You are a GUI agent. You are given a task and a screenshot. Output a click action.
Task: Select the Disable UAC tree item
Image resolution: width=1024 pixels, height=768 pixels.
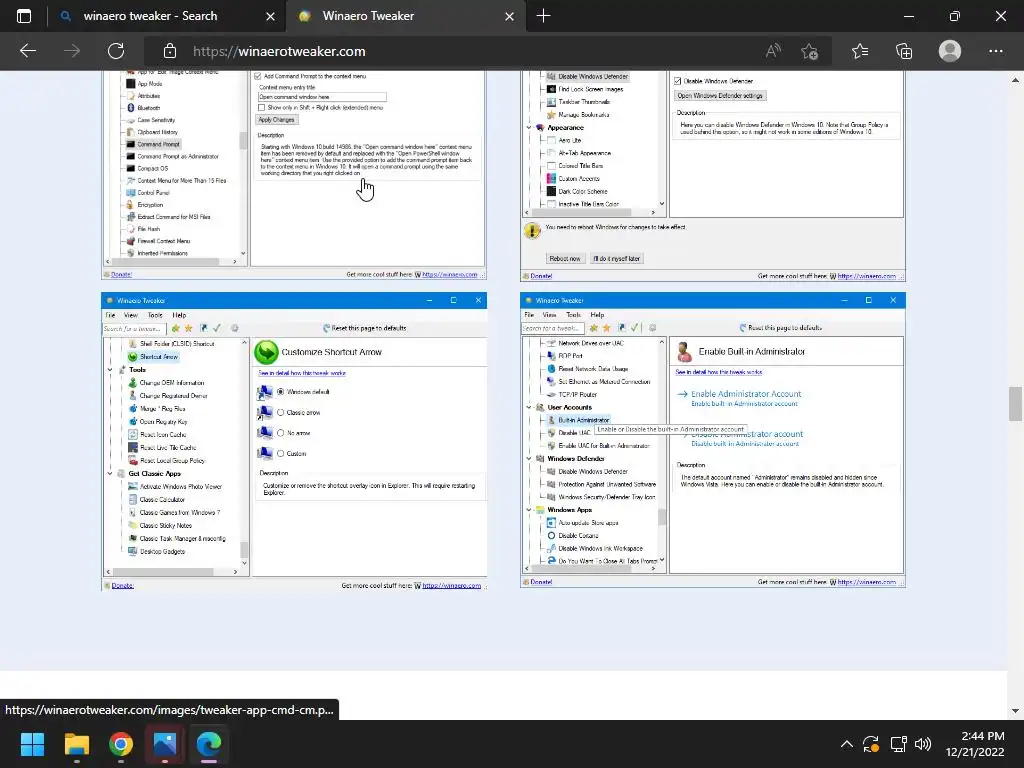coord(574,433)
